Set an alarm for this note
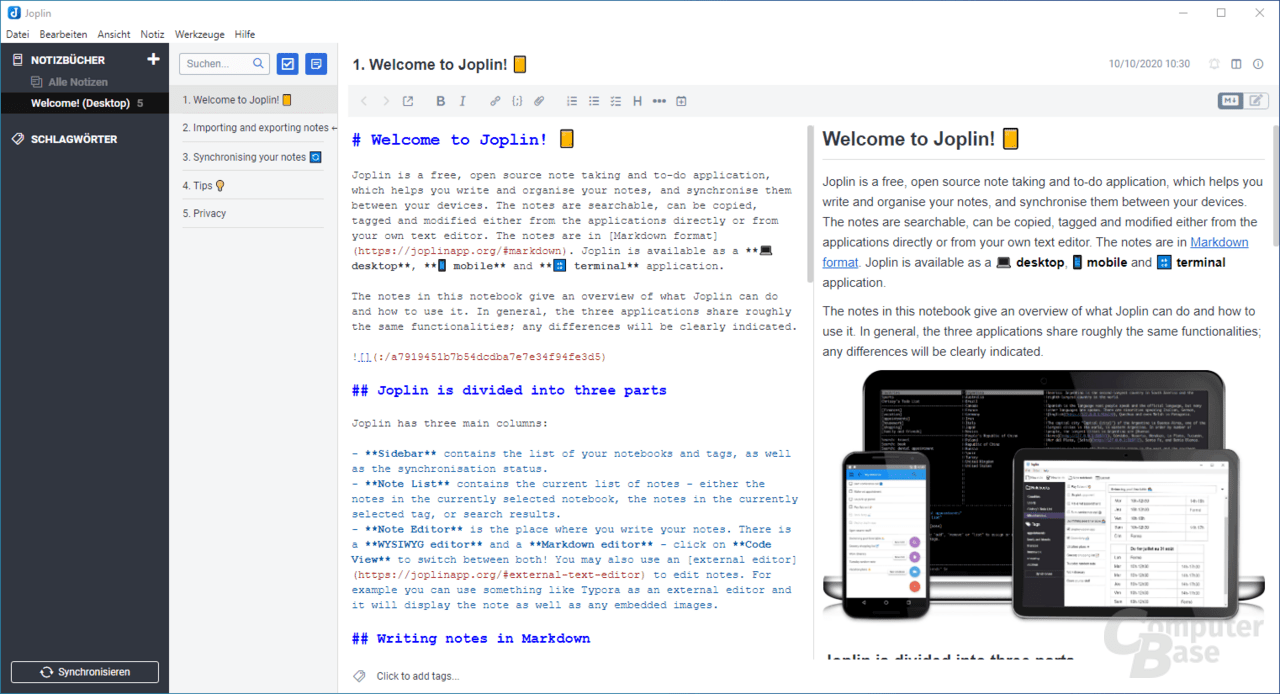The image size is (1280, 694). tap(1214, 64)
